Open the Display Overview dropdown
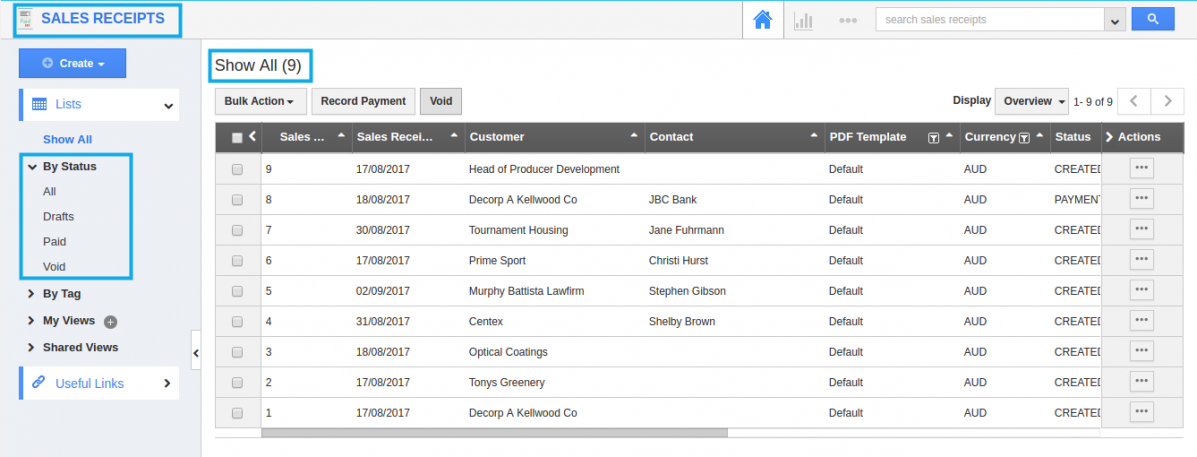The width and height of the screenshot is (1197, 457). pyautogui.click(x=1031, y=101)
